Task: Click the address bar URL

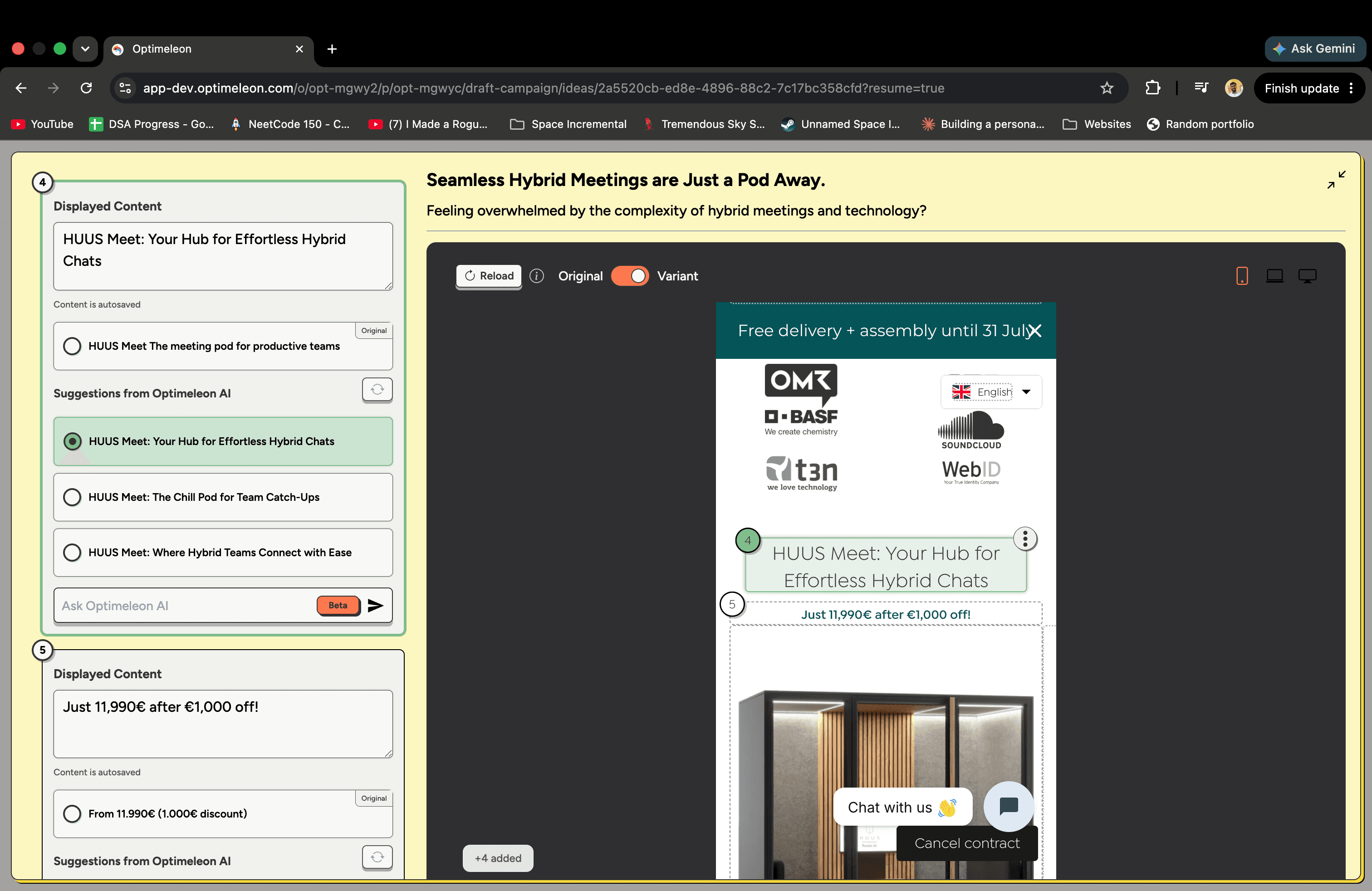Action: (x=543, y=88)
